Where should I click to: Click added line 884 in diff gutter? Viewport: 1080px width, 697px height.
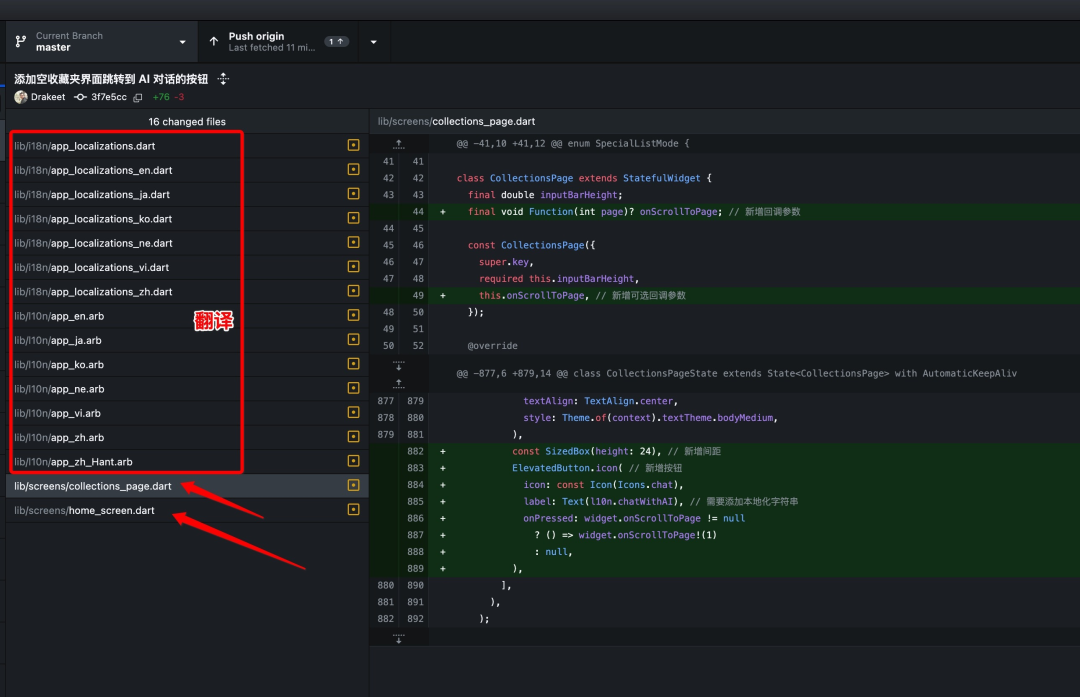pos(415,485)
